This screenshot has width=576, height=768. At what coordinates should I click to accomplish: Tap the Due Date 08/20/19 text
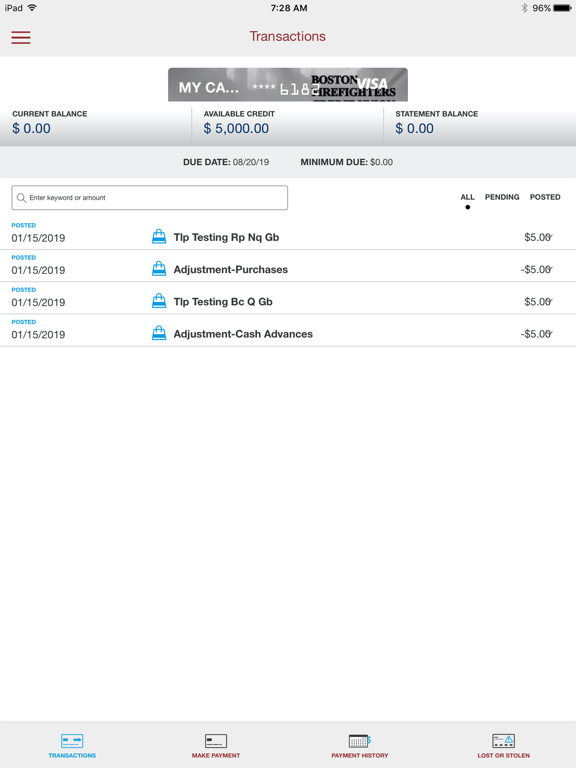point(226,162)
